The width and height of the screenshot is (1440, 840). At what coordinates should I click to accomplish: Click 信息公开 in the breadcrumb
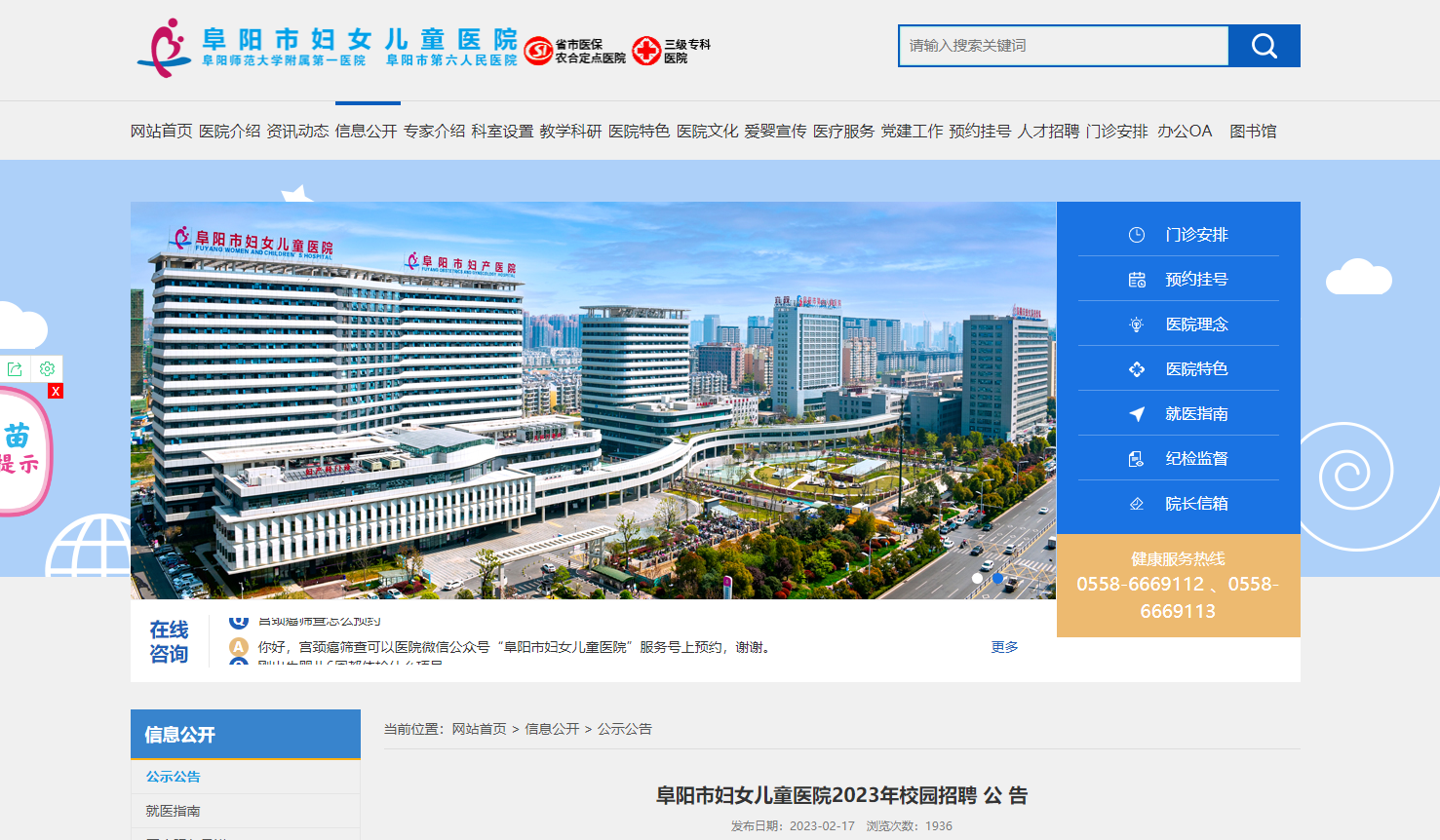tap(552, 729)
